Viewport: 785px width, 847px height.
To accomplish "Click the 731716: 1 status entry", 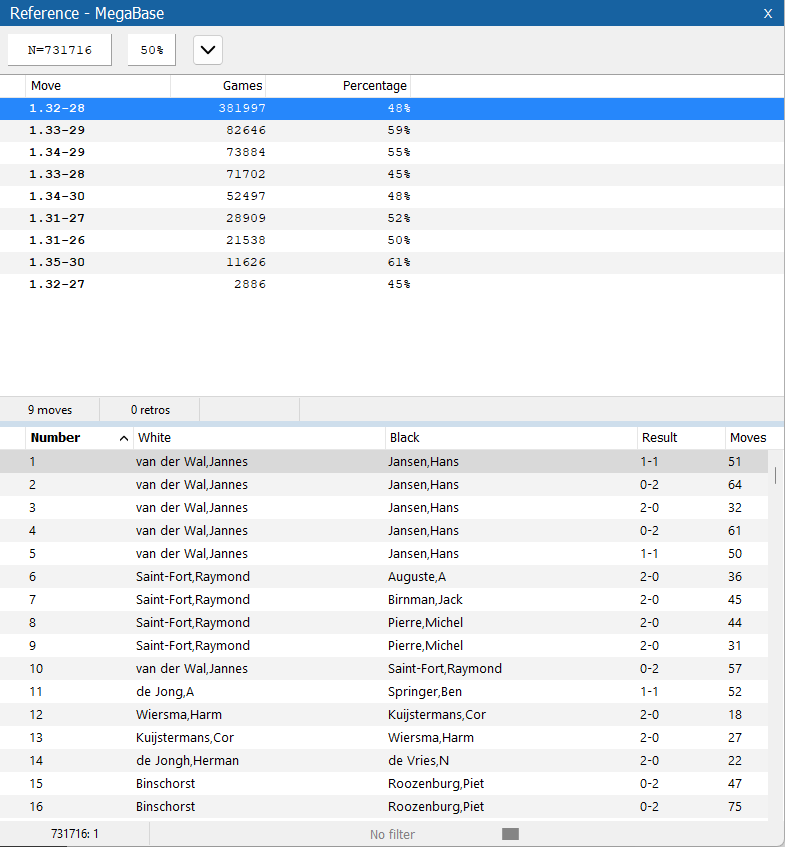I will (x=75, y=833).
